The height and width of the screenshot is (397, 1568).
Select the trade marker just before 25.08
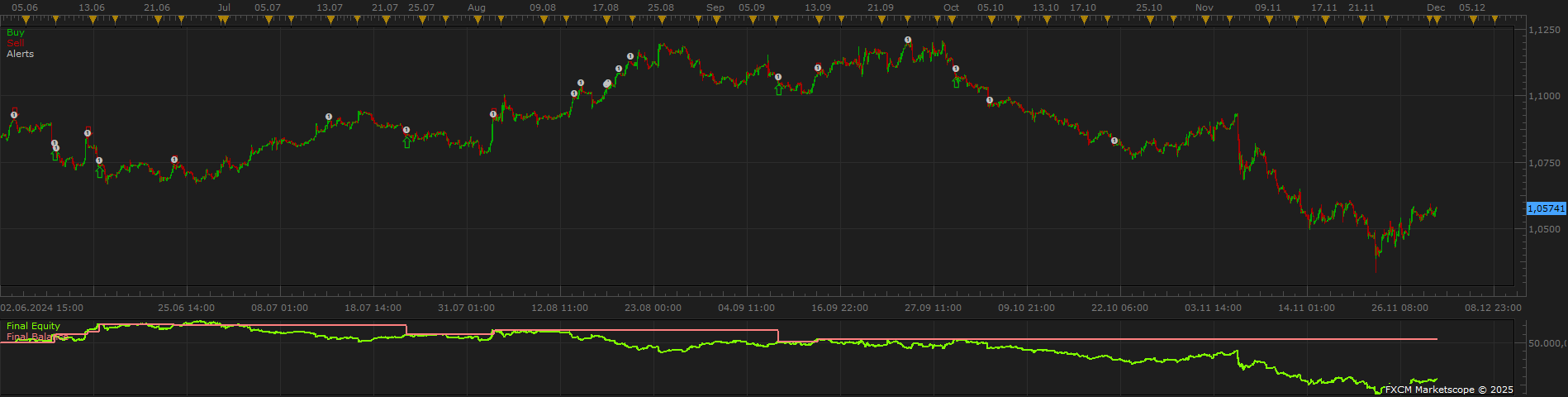coord(630,56)
